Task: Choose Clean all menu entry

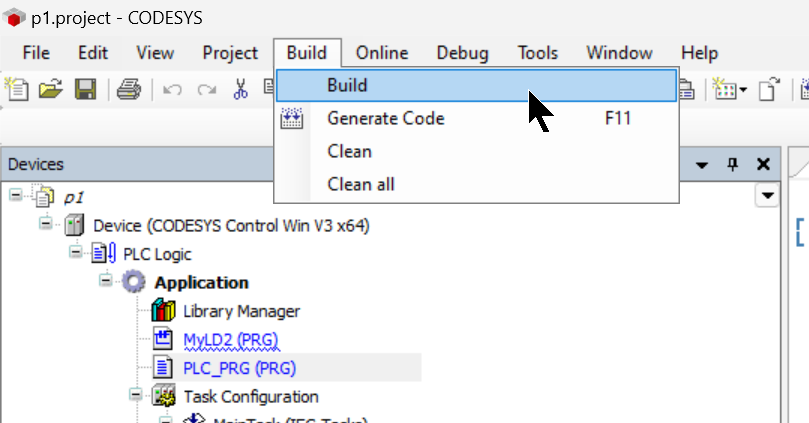Action: (476, 185)
